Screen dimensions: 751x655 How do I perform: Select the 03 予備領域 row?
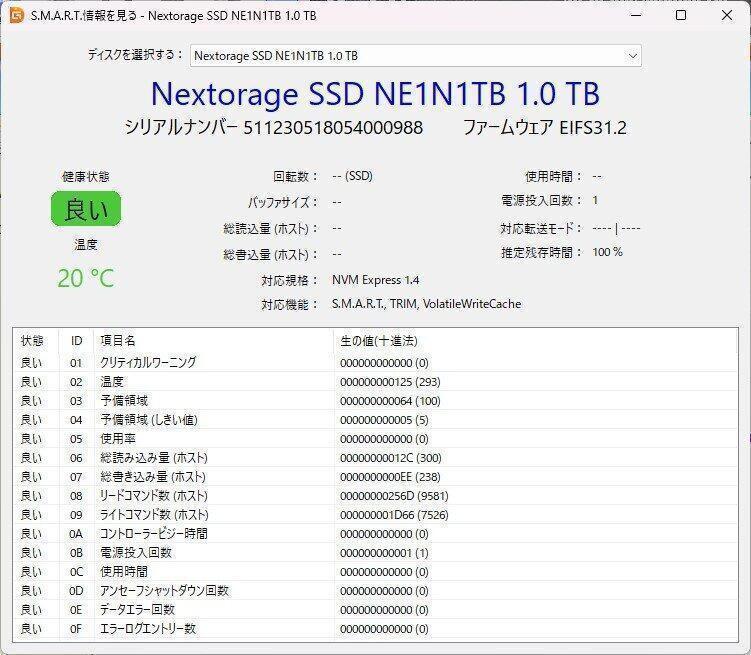point(376,401)
